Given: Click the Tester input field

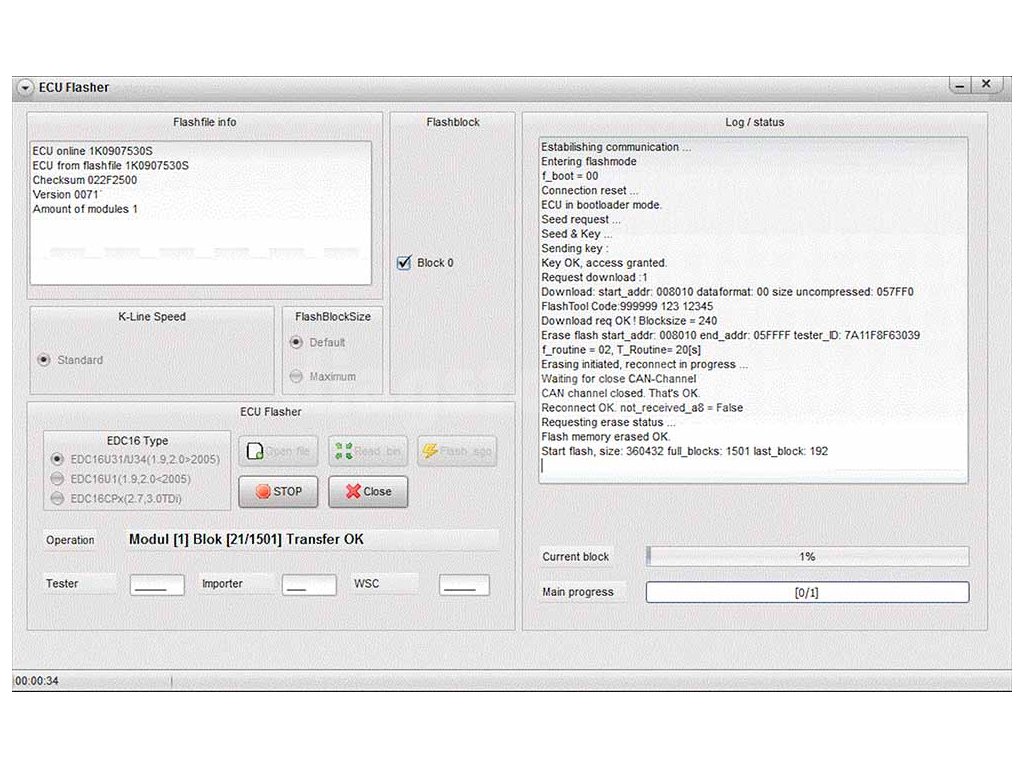Looking at the screenshot, I should [157, 585].
